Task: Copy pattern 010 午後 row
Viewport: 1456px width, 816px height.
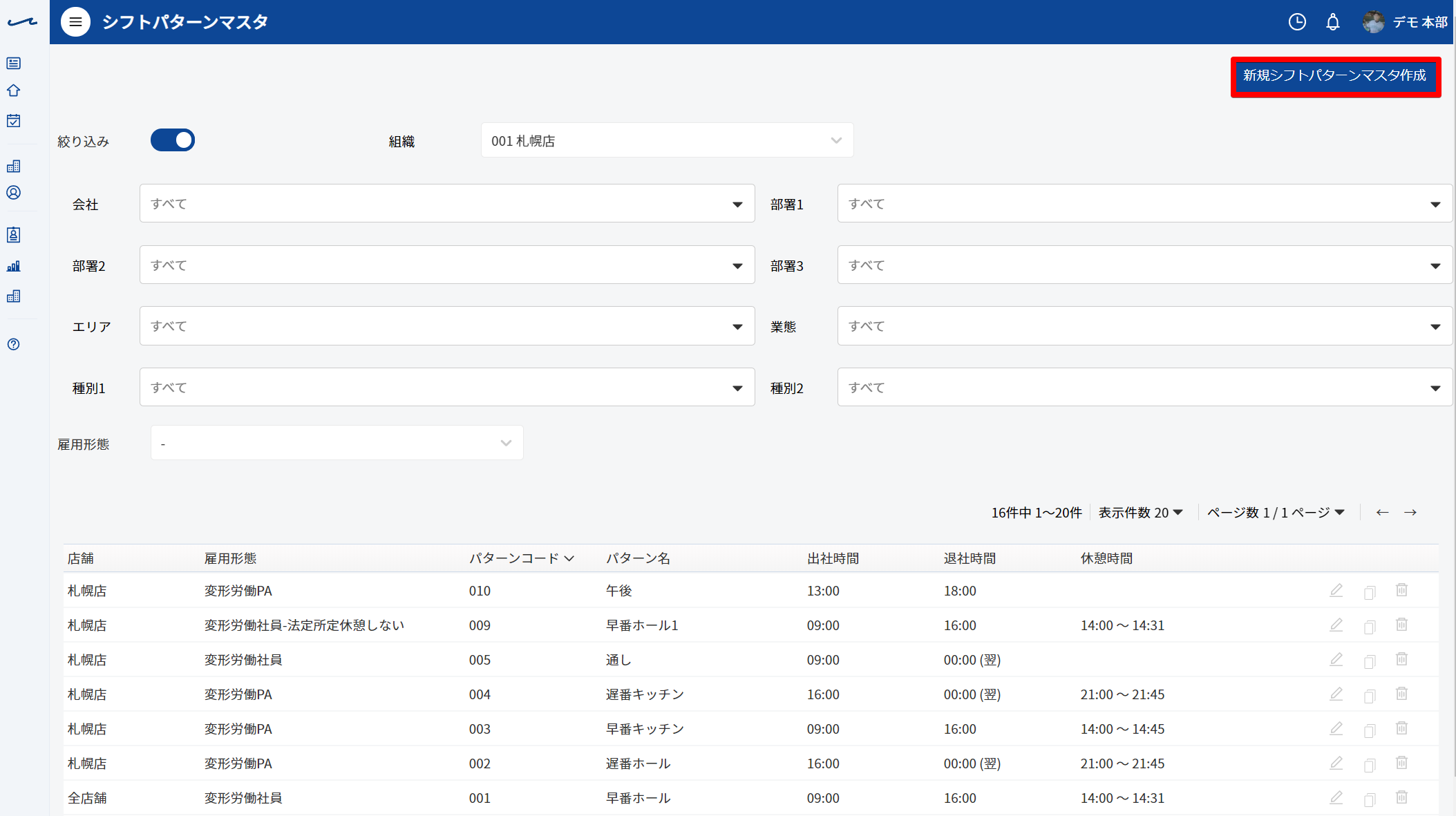Action: (1370, 592)
